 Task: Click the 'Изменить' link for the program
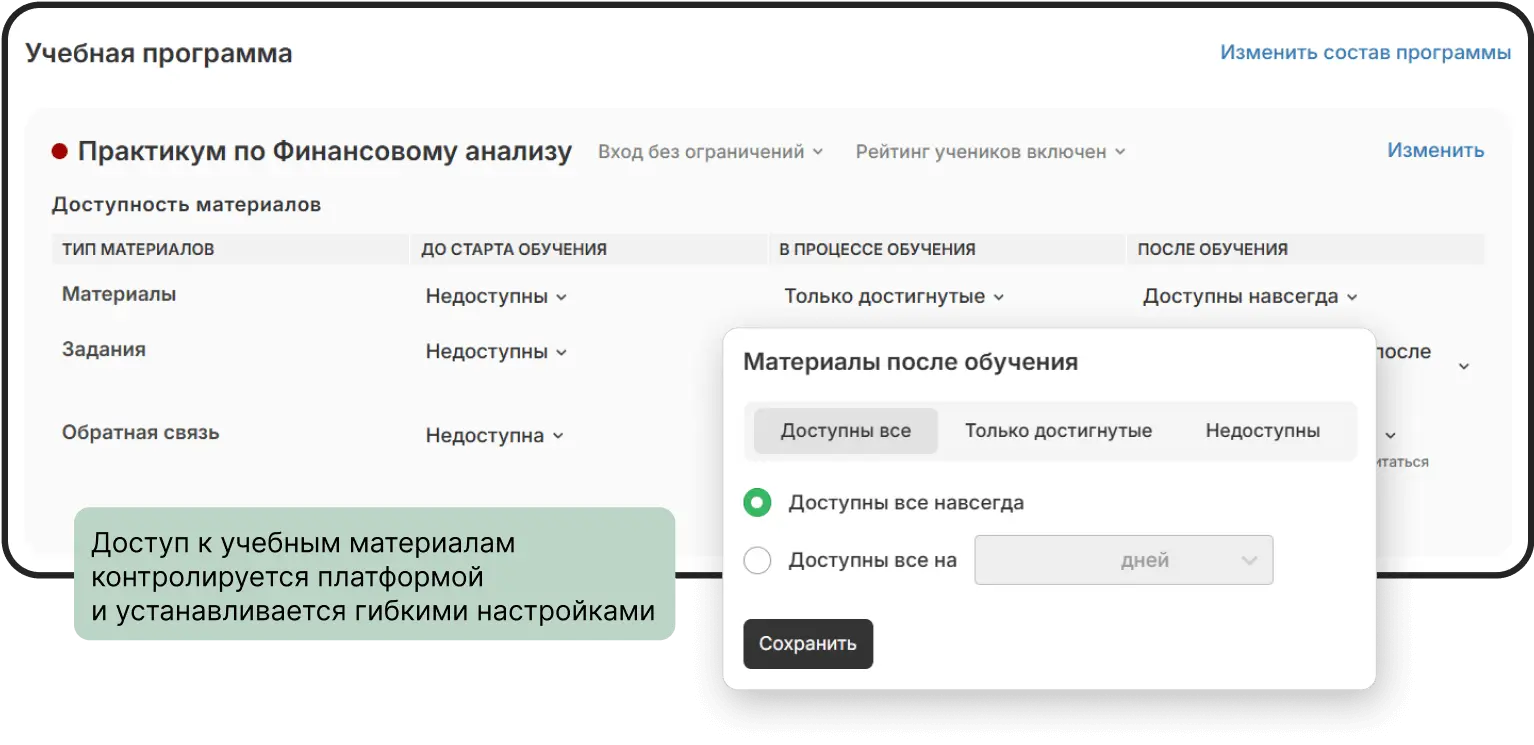click(x=1435, y=150)
